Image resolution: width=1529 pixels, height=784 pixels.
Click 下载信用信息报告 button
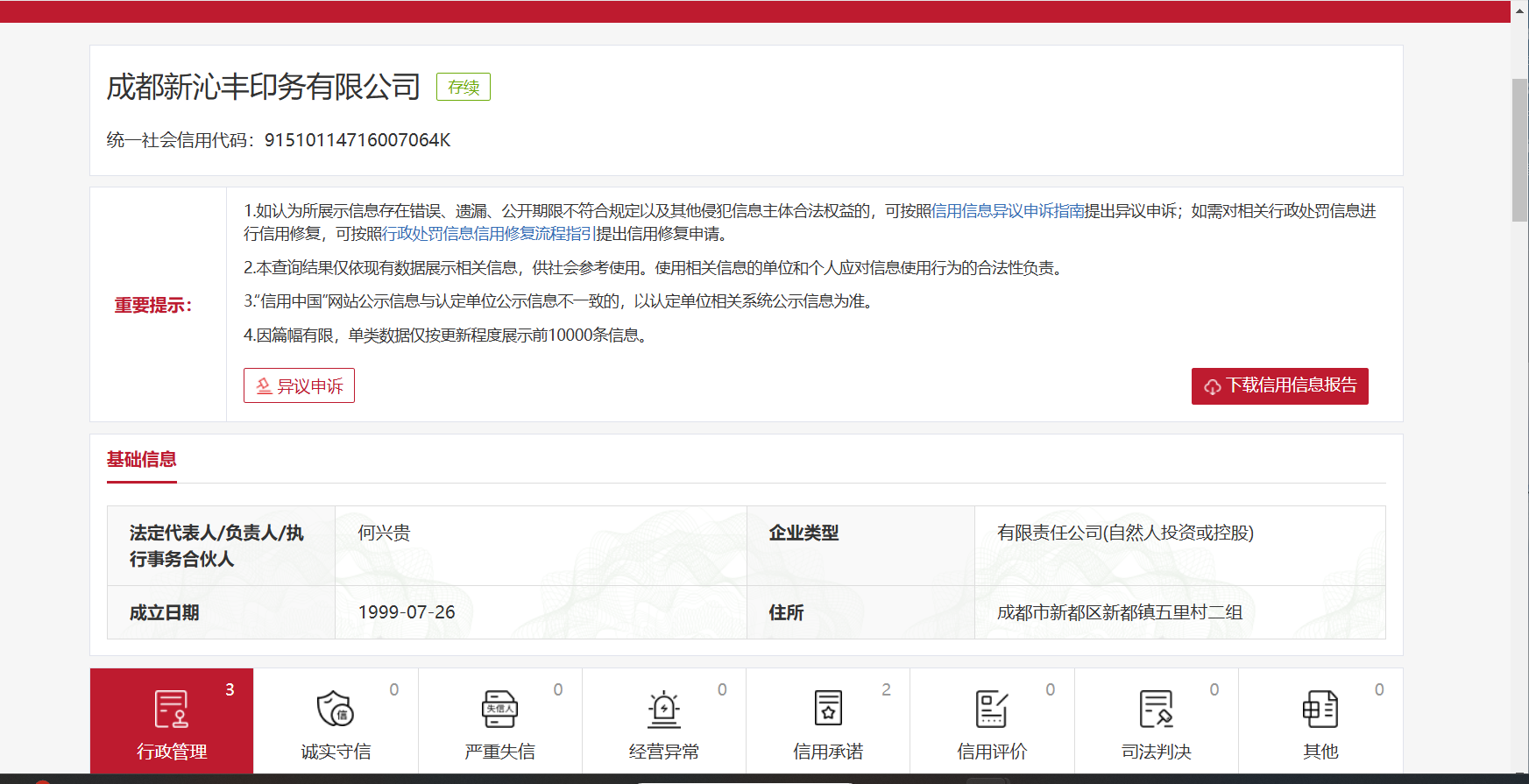pos(1279,386)
